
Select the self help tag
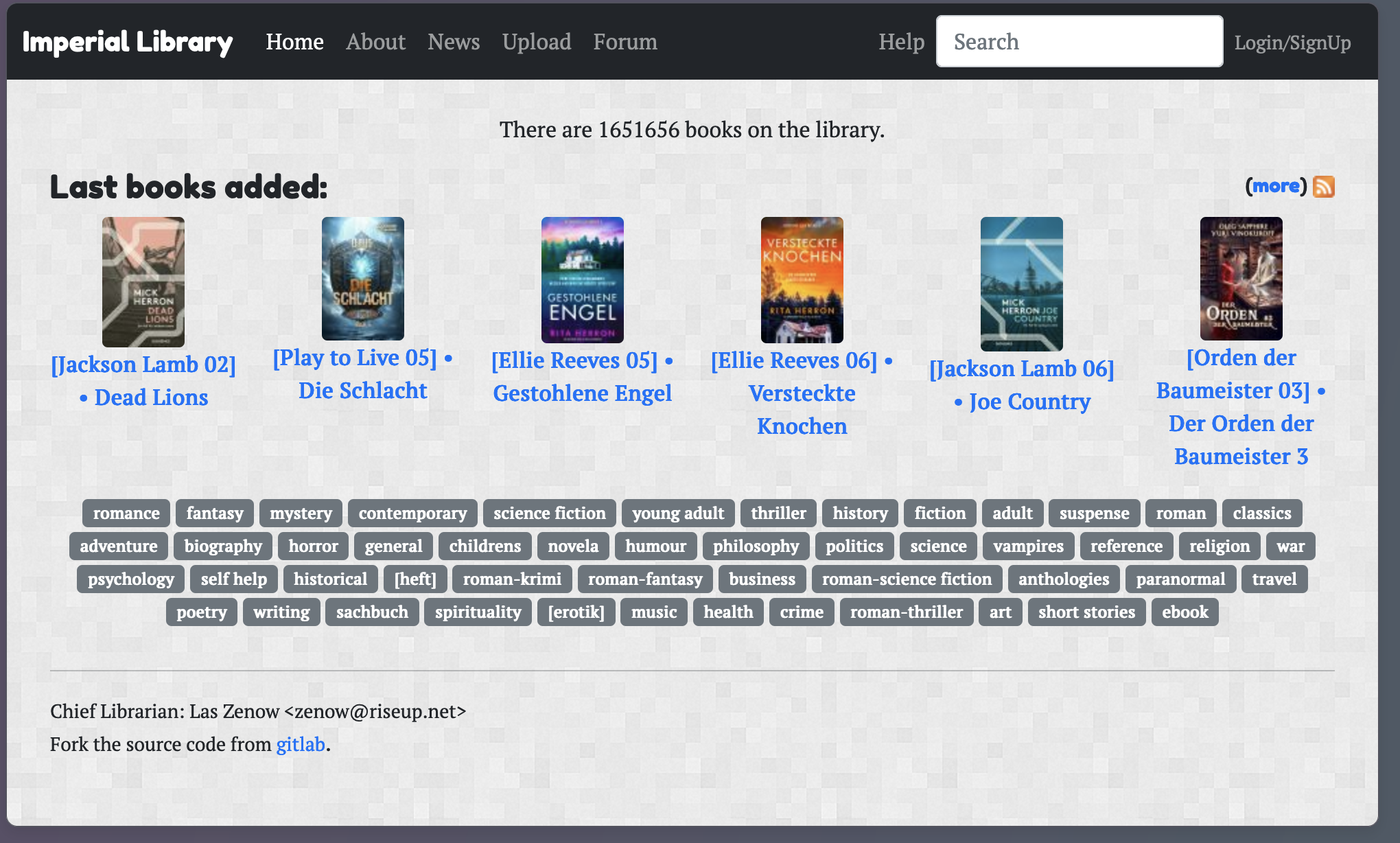(x=234, y=579)
